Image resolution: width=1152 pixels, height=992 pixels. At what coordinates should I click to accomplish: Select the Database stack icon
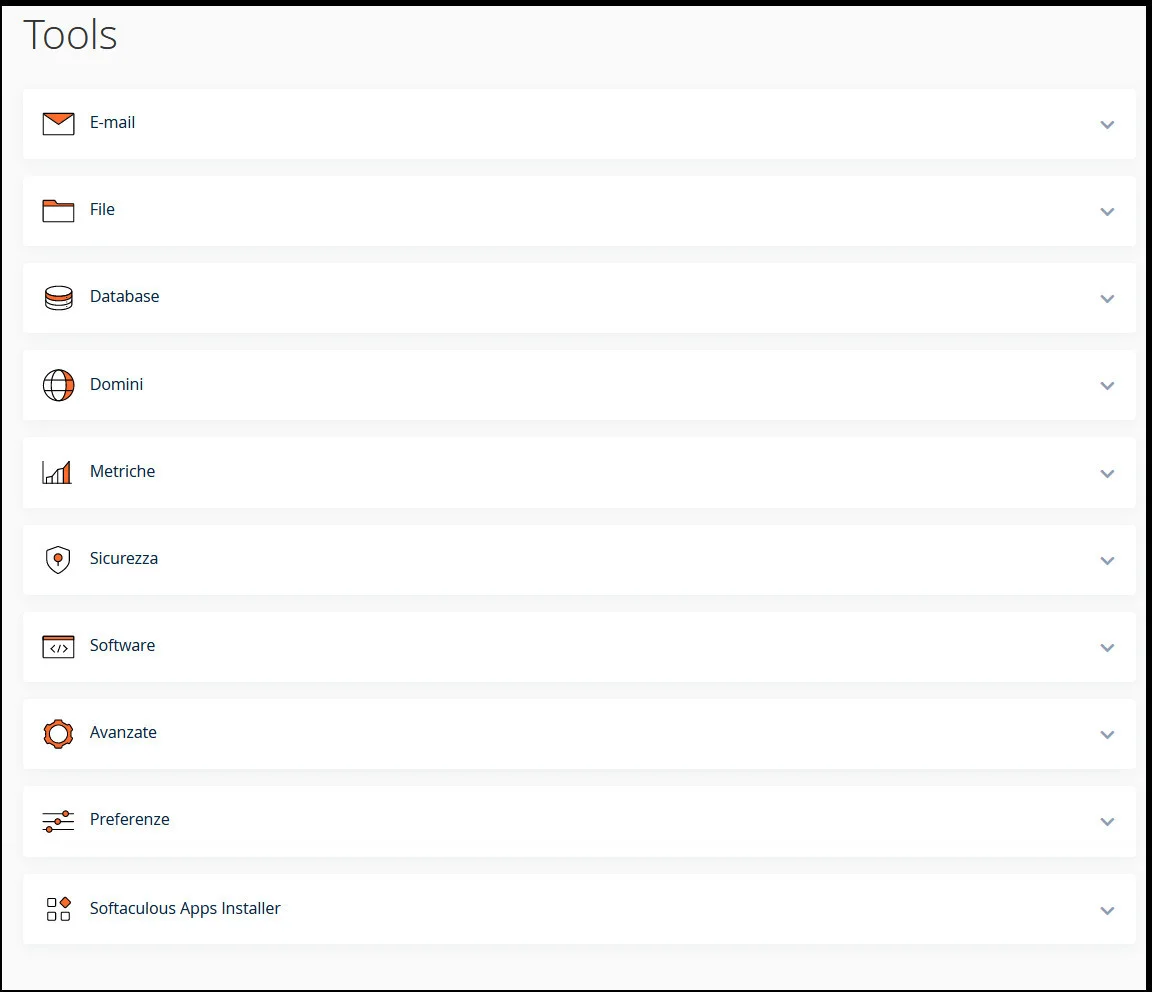58,297
